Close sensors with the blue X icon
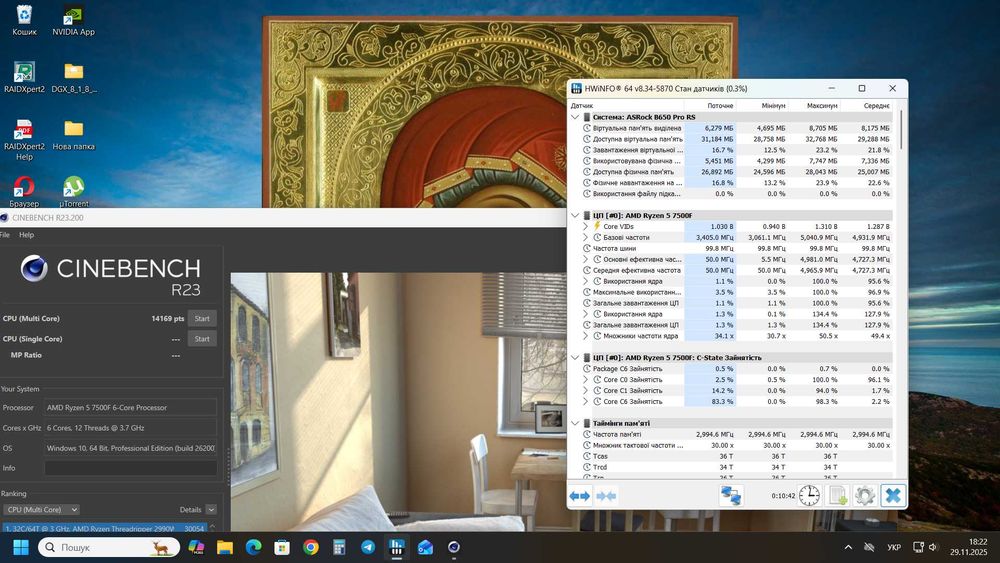This screenshot has width=1000, height=563. [x=893, y=495]
